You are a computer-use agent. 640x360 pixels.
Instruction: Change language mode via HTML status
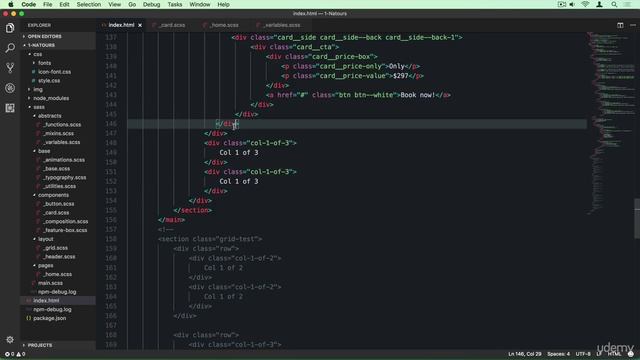pos(614,354)
